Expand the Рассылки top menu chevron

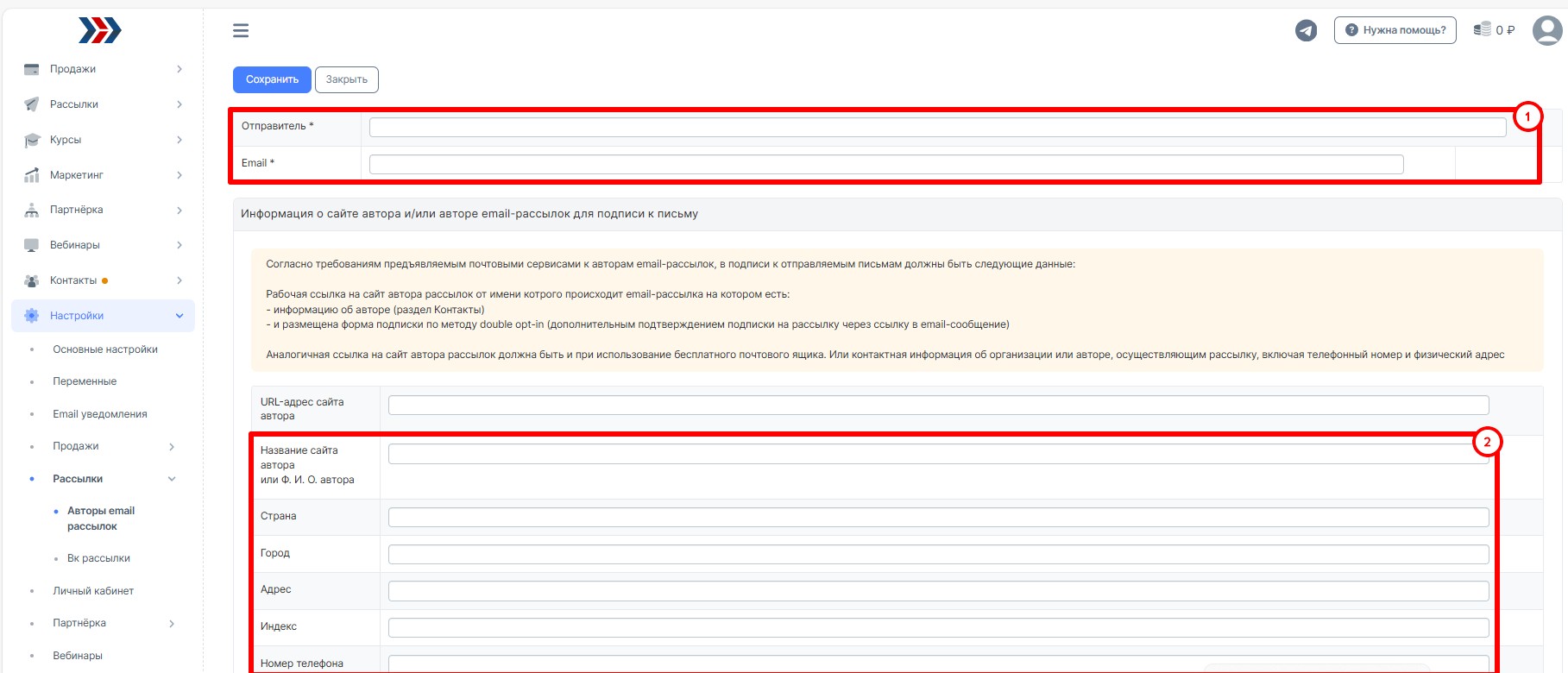tap(179, 104)
